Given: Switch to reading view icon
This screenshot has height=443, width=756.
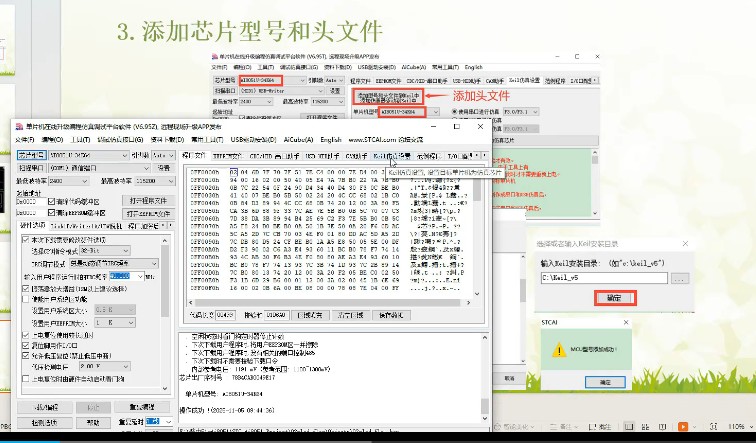Looking at the screenshot, I should [x=663, y=427].
